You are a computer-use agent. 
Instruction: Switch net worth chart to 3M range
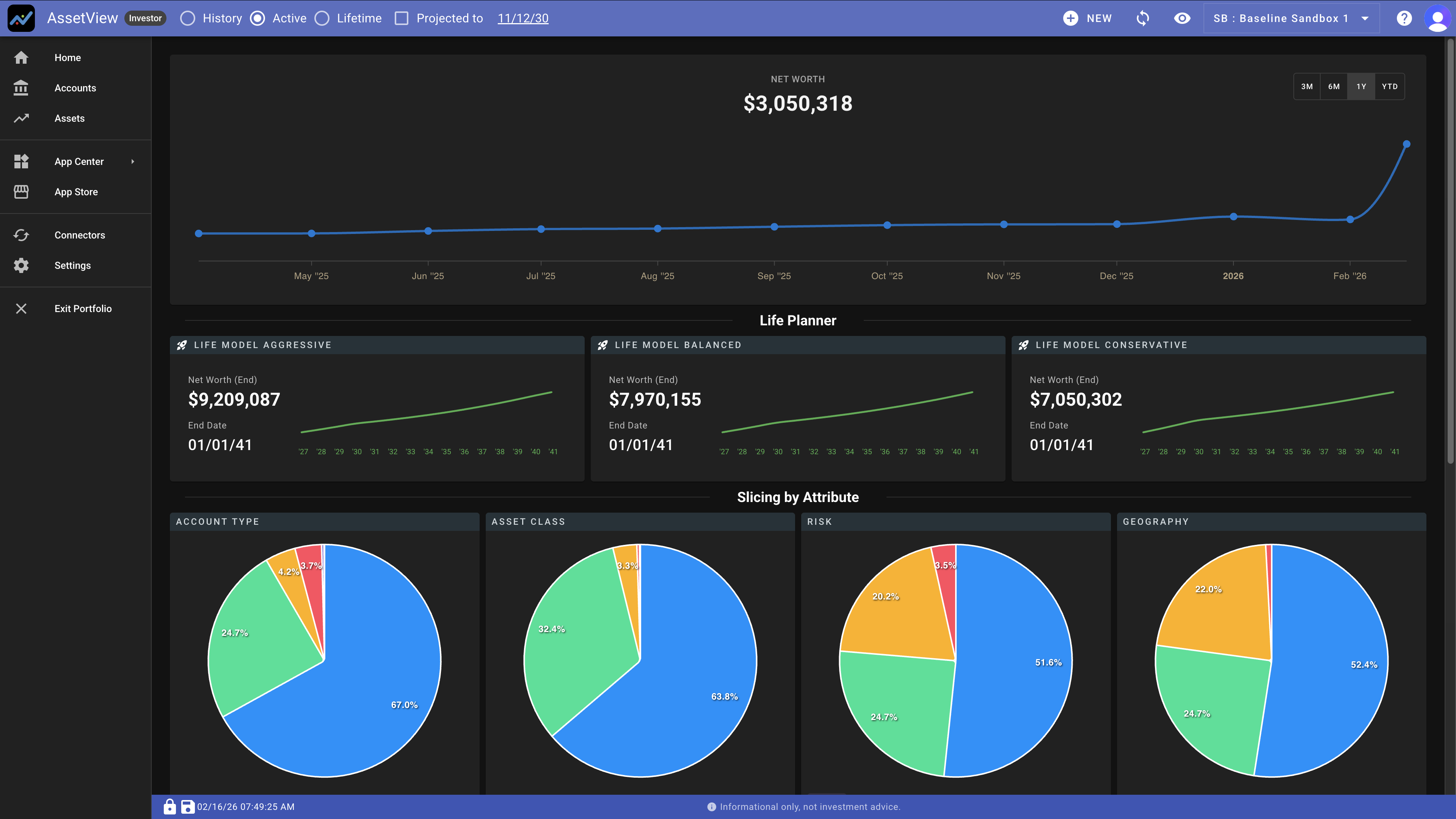[1307, 86]
